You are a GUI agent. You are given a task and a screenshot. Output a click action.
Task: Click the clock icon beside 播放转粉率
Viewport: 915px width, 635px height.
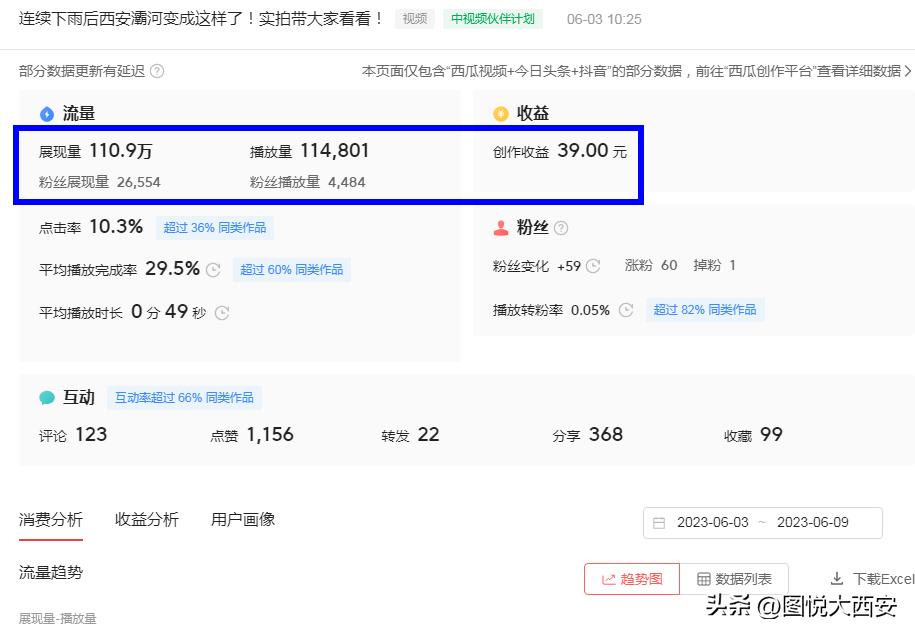[626, 309]
